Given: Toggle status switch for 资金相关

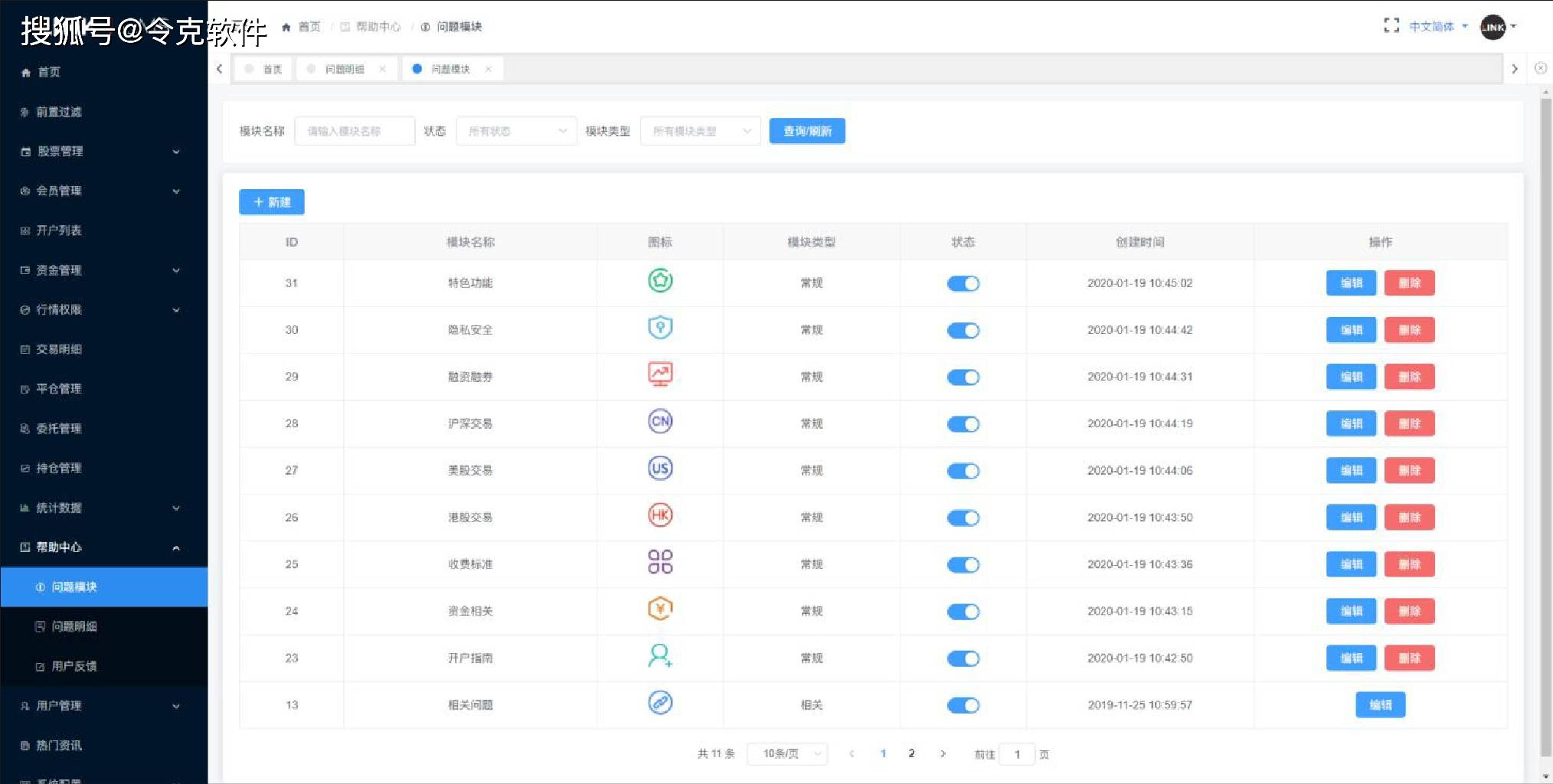Looking at the screenshot, I should click(963, 612).
